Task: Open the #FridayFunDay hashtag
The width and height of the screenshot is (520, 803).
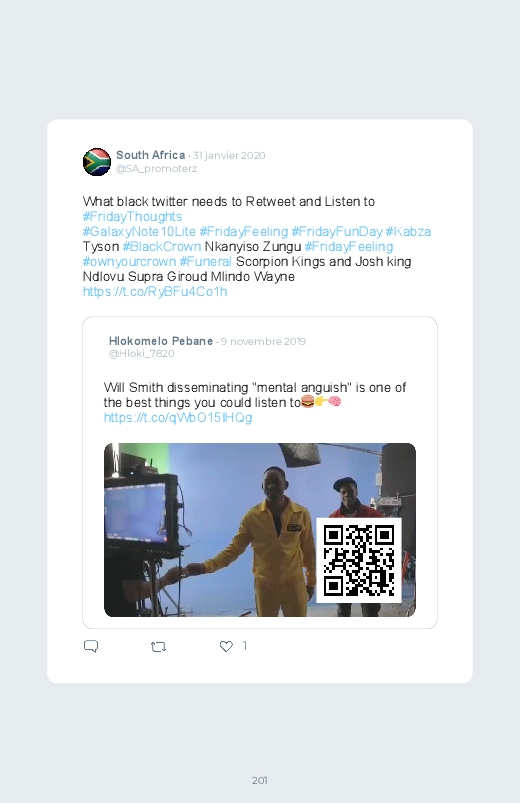Action: click(337, 231)
